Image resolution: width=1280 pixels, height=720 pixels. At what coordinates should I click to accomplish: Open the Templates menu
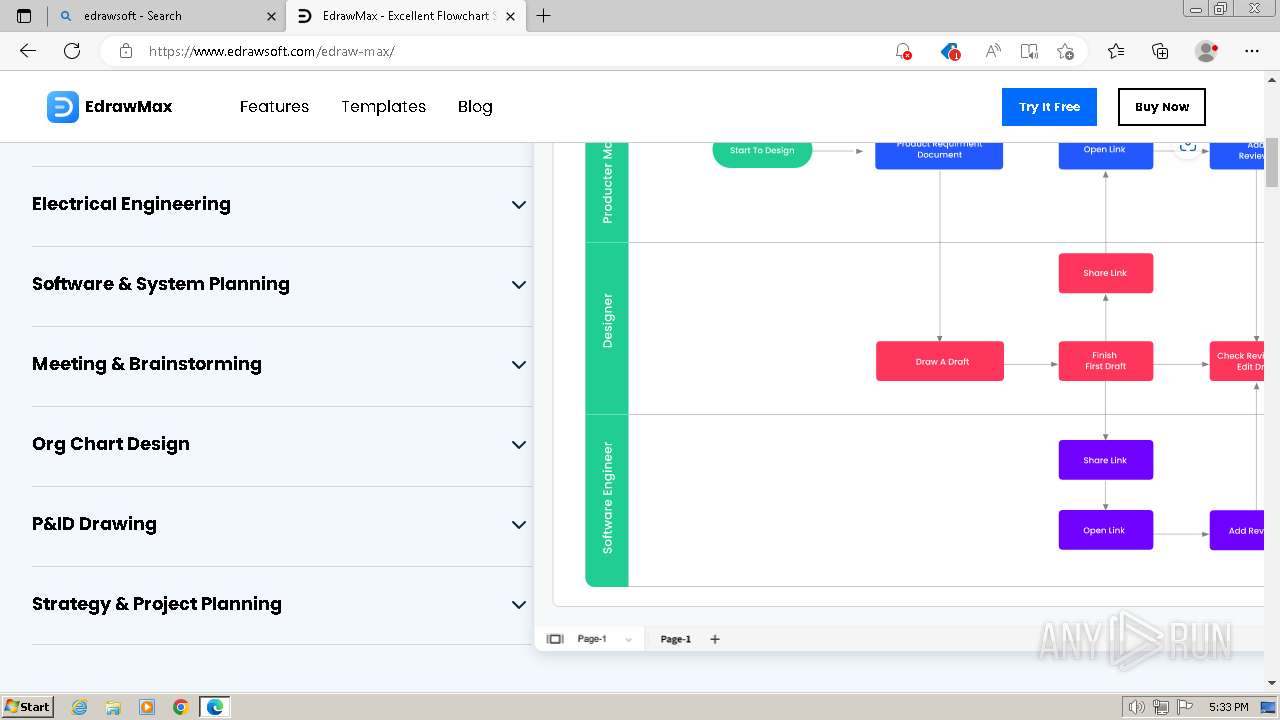click(x=383, y=106)
